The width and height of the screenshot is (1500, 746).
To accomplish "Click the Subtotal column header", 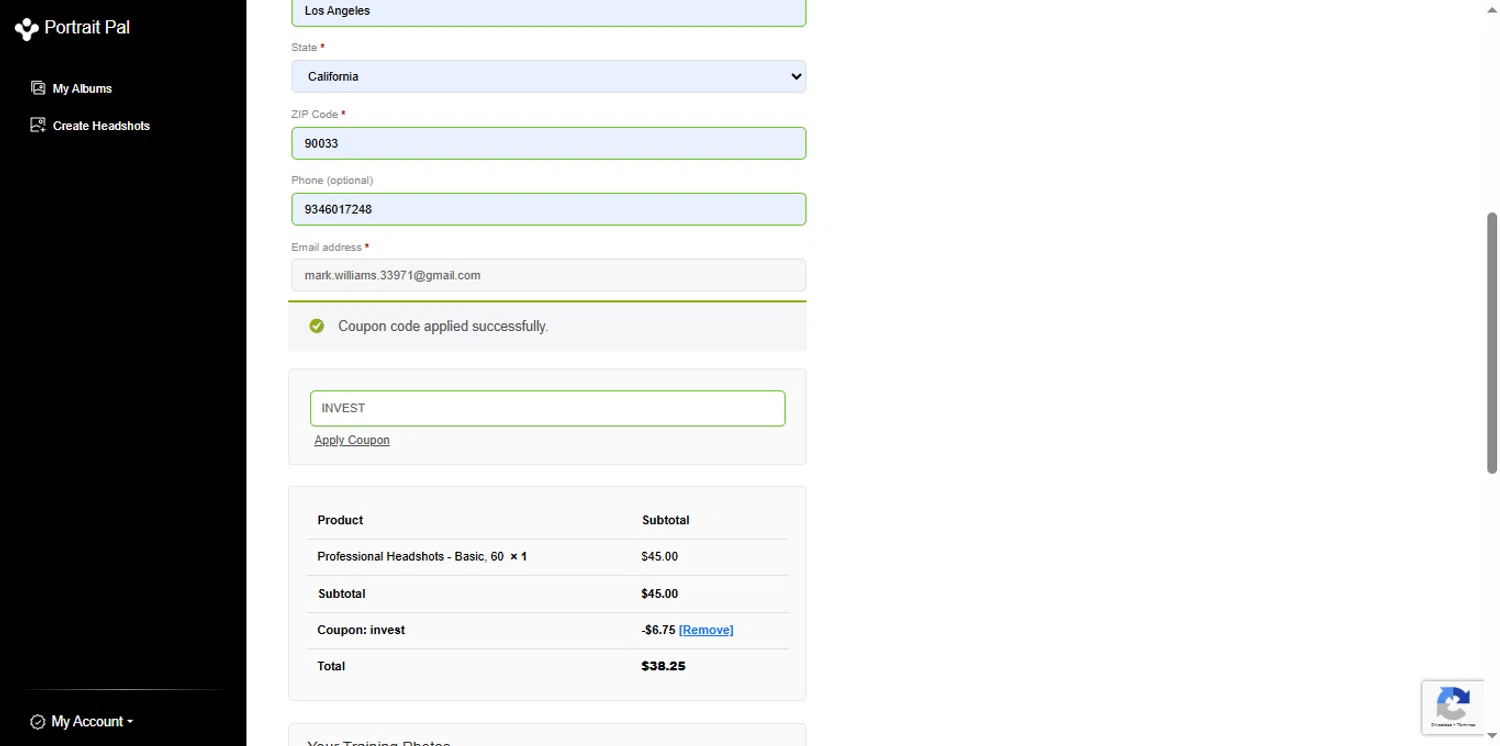I will tap(665, 520).
